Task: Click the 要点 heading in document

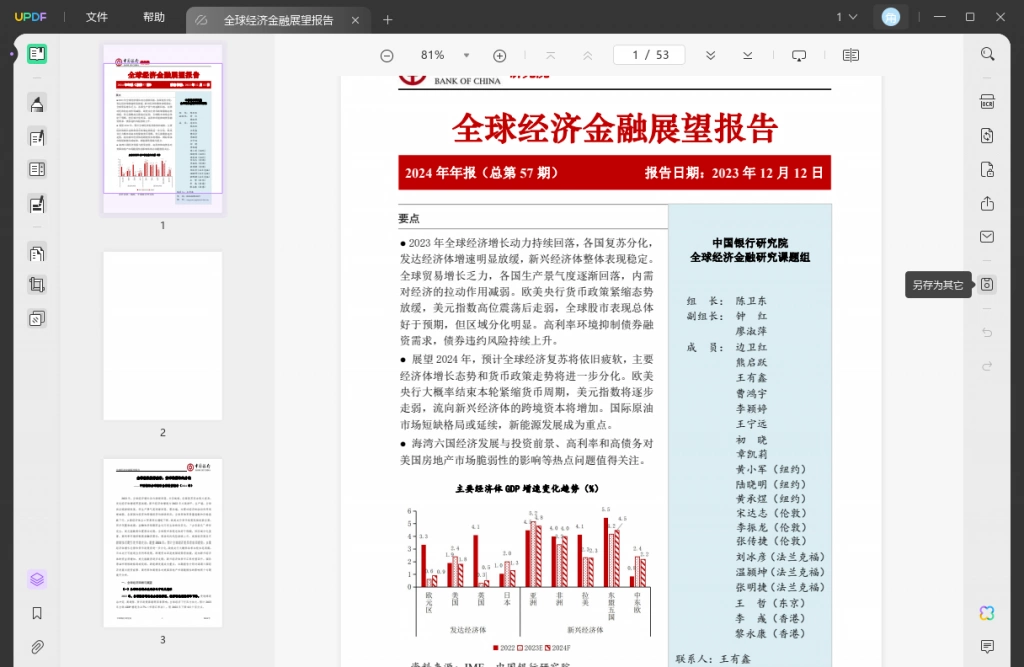Action: point(409,219)
